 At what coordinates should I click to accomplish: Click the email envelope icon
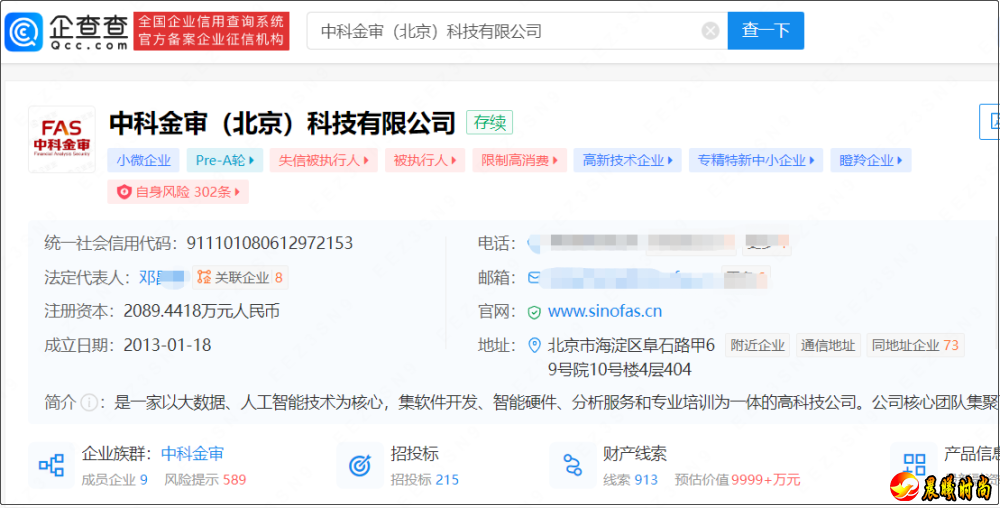(x=534, y=278)
